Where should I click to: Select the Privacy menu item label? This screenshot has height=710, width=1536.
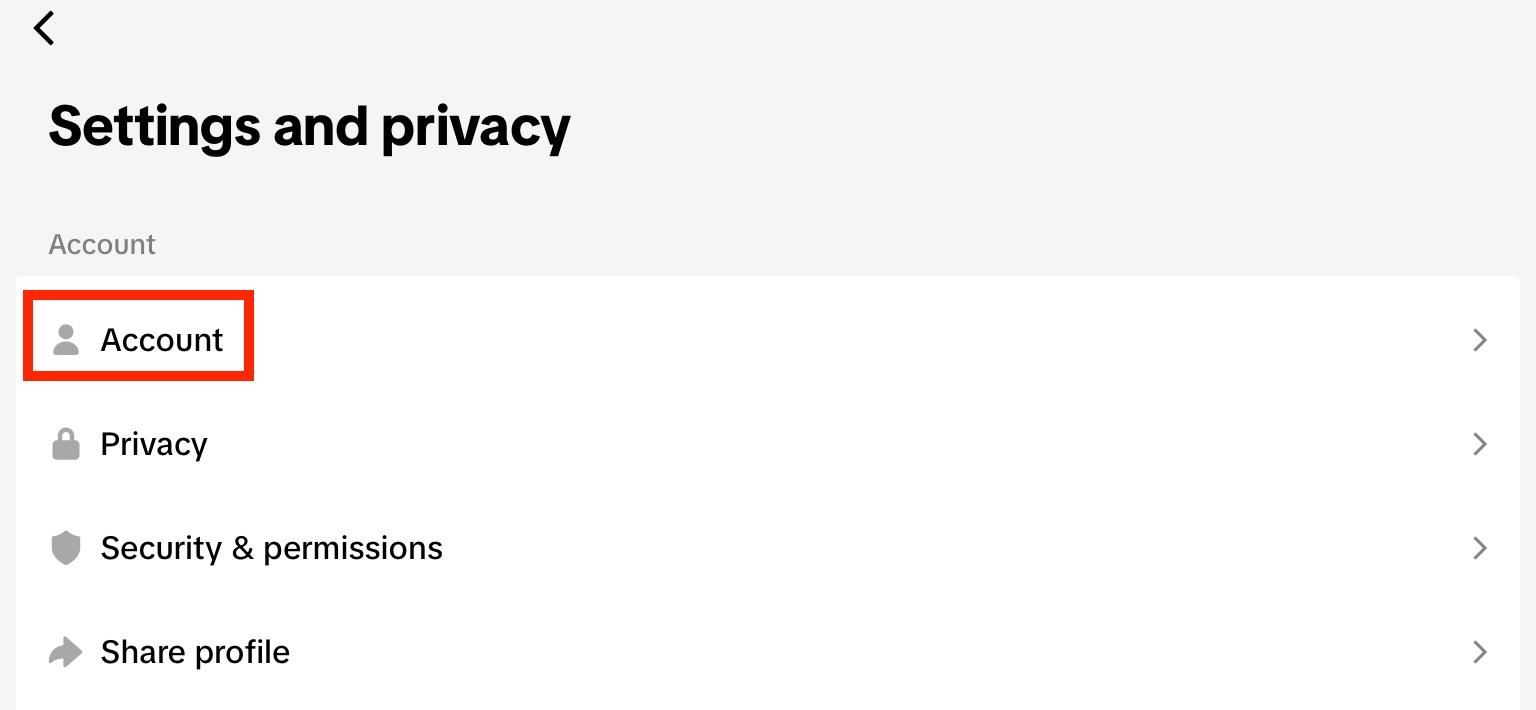(x=154, y=444)
